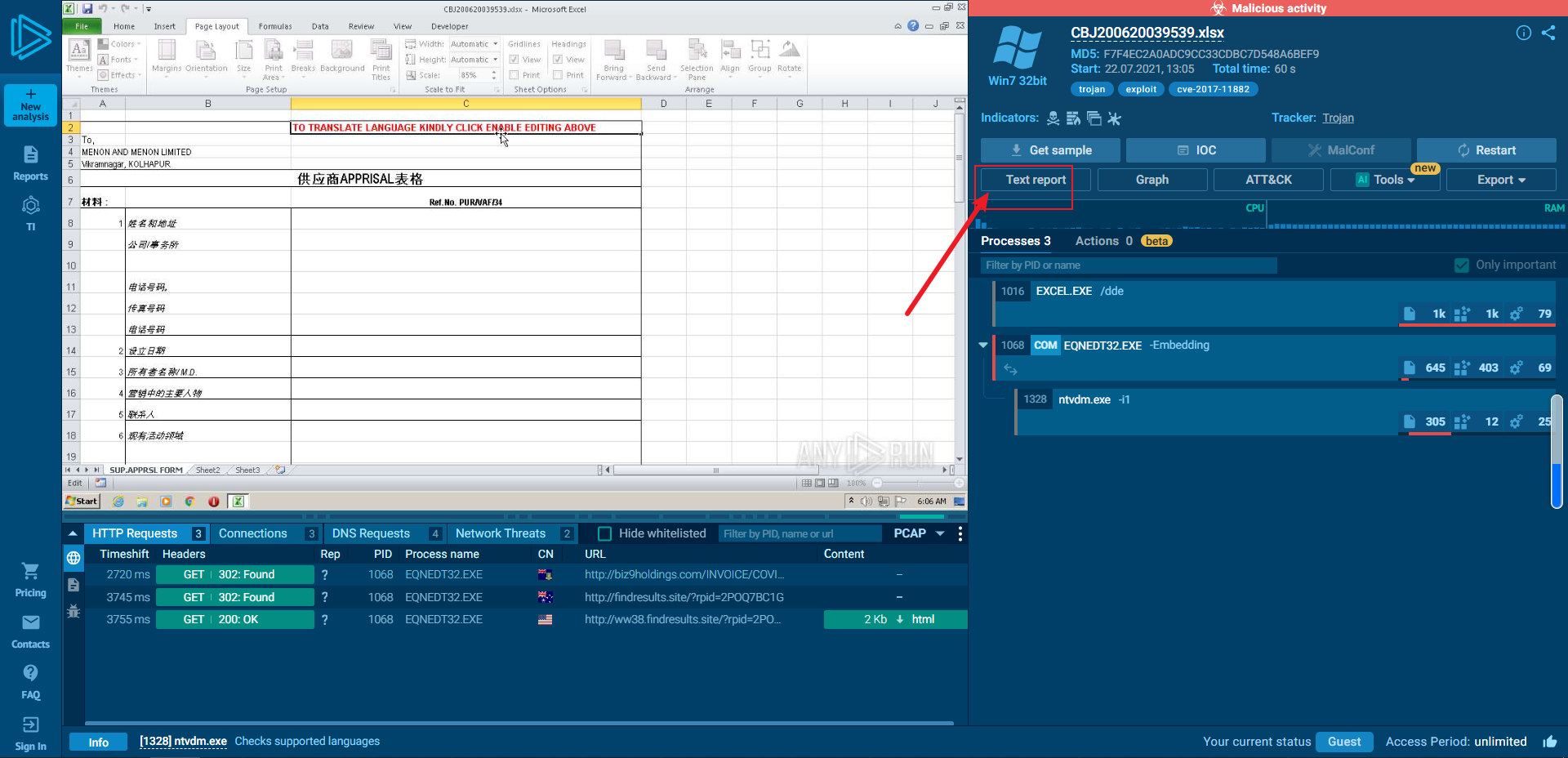Select the debug bug icon in bottom panel
1568x758 pixels.
73,611
